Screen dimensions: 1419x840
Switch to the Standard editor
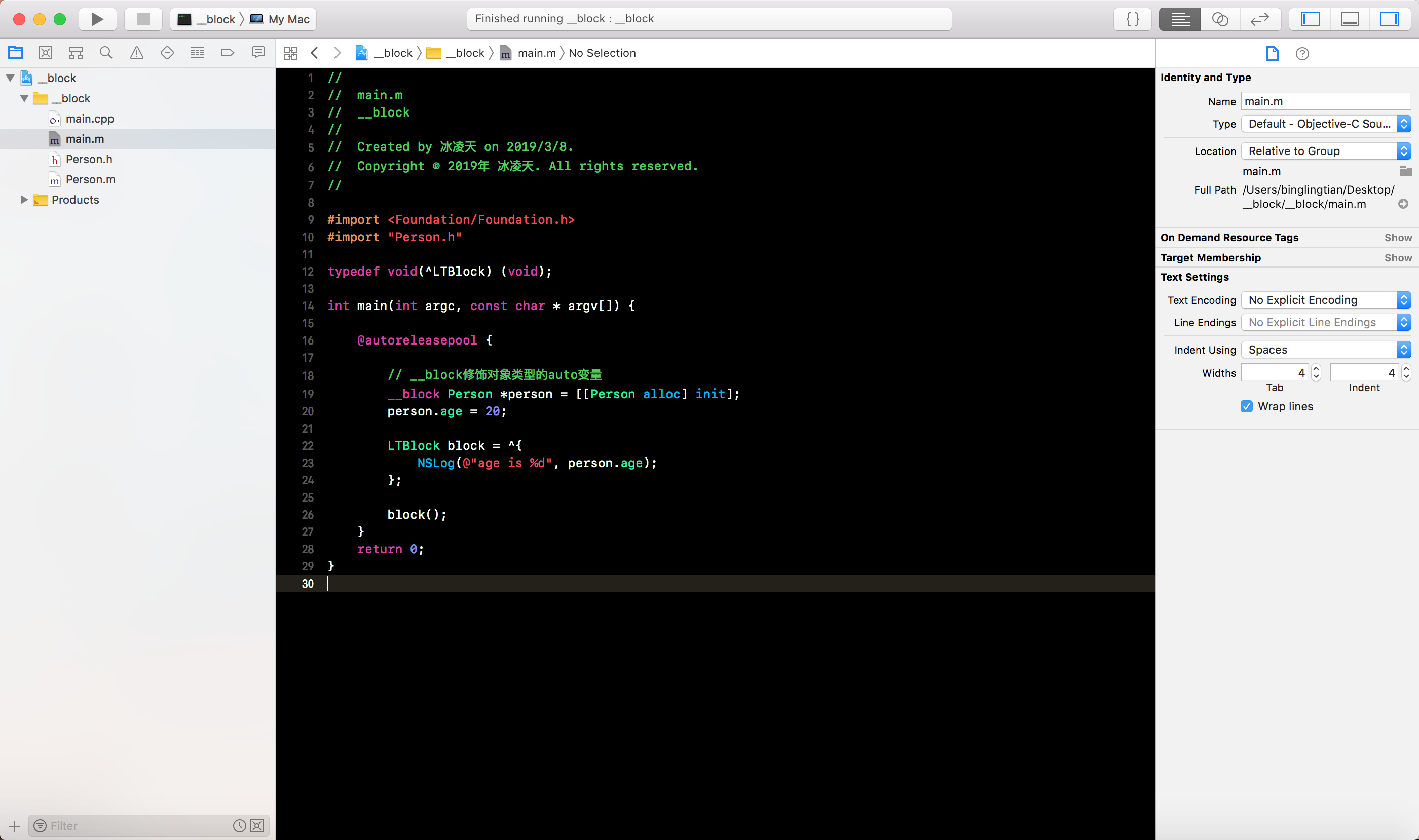pos(1180,19)
